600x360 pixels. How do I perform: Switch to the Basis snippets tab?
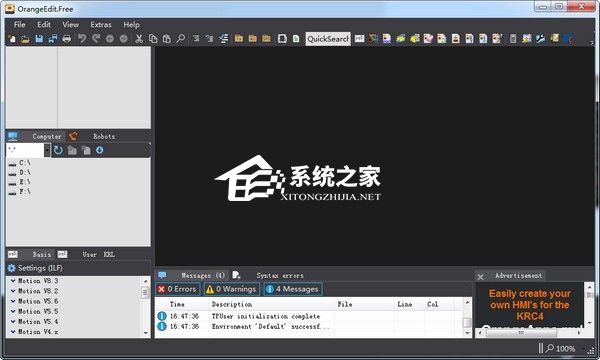pos(30,254)
